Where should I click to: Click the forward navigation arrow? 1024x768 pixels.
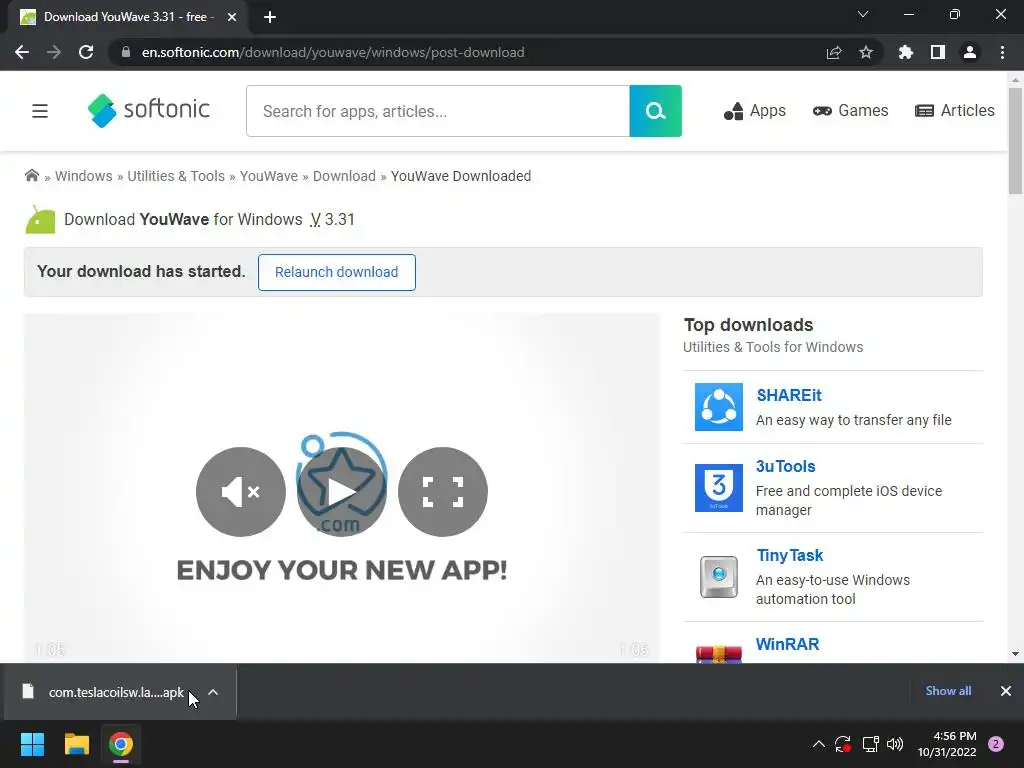[x=54, y=52]
